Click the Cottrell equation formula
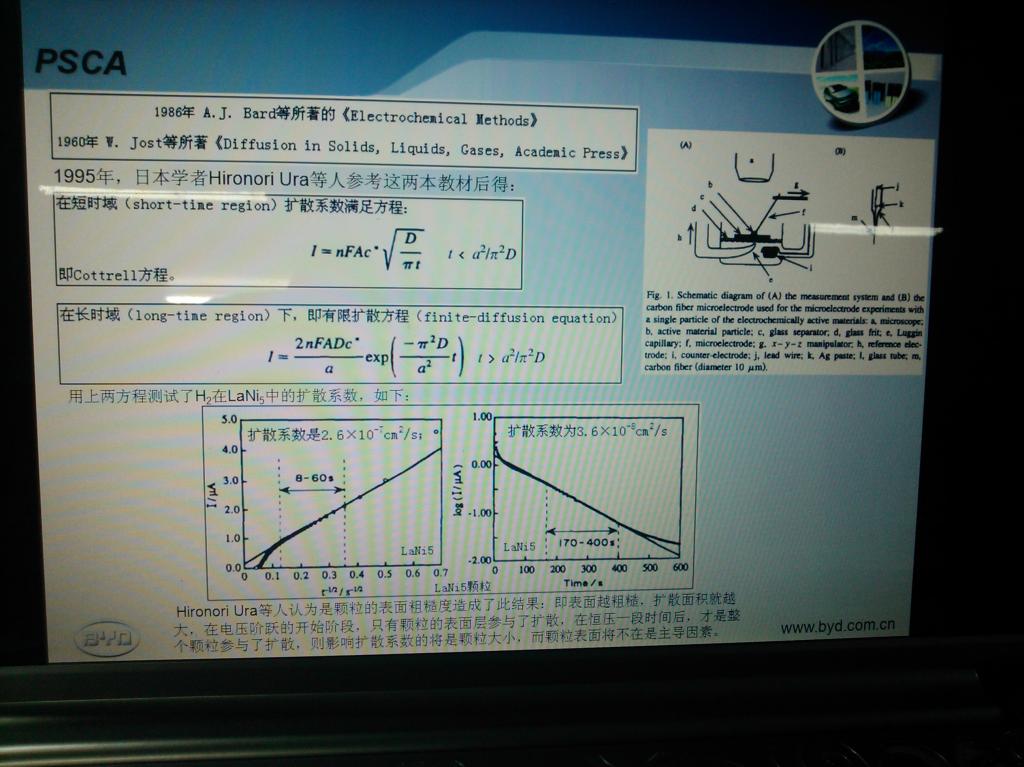 click(x=413, y=250)
